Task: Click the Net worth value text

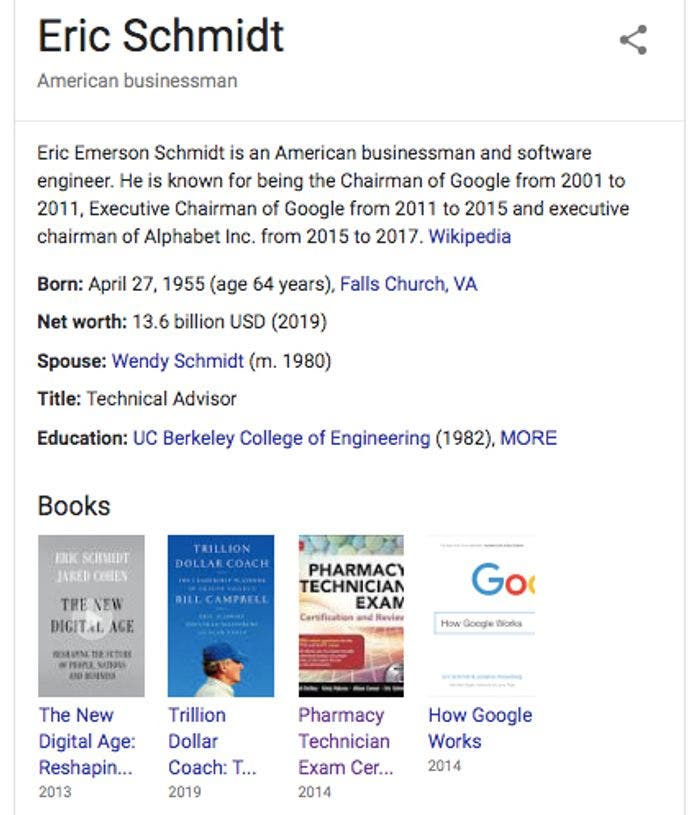Action: (222, 323)
